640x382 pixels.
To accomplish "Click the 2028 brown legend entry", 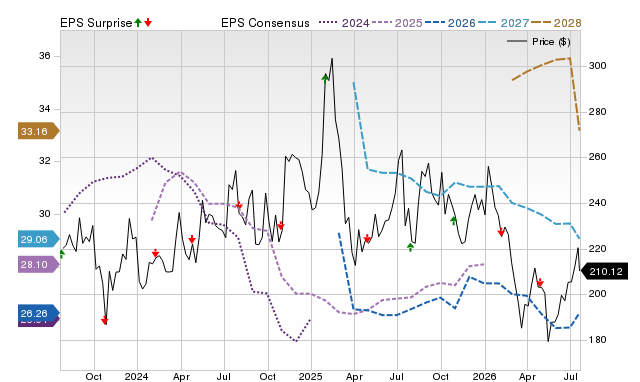I will pyautogui.click(x=556, y=23).
